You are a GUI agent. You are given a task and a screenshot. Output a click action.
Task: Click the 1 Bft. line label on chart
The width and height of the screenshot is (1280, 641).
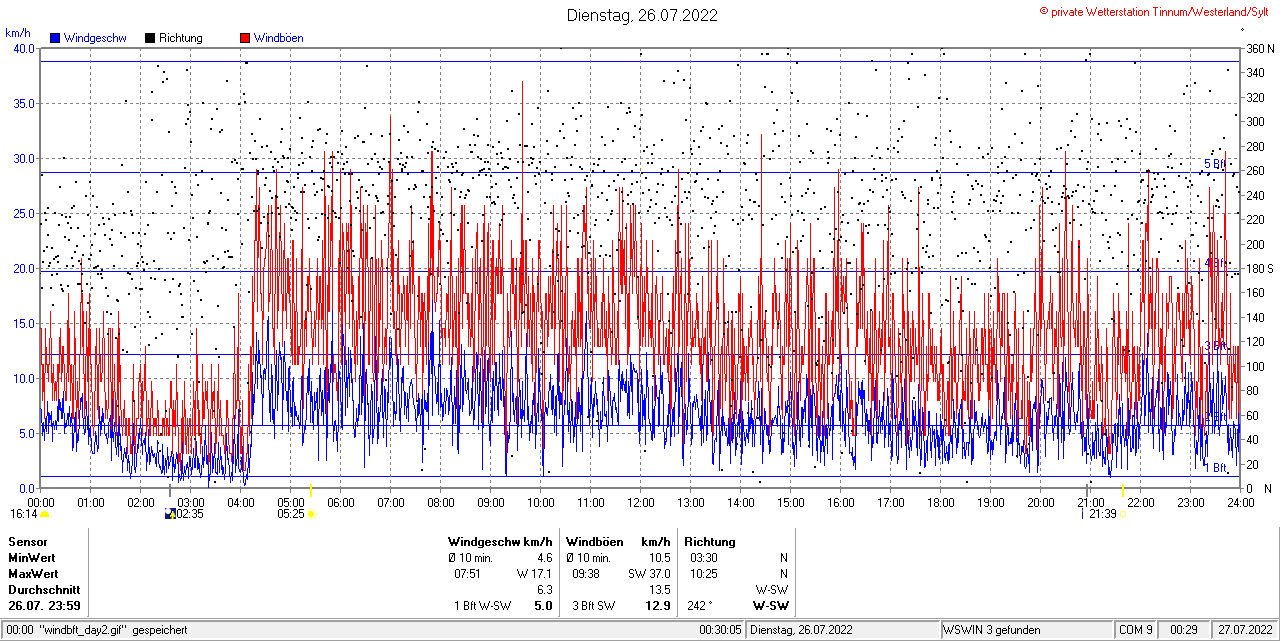click(x=1215, y=468)
